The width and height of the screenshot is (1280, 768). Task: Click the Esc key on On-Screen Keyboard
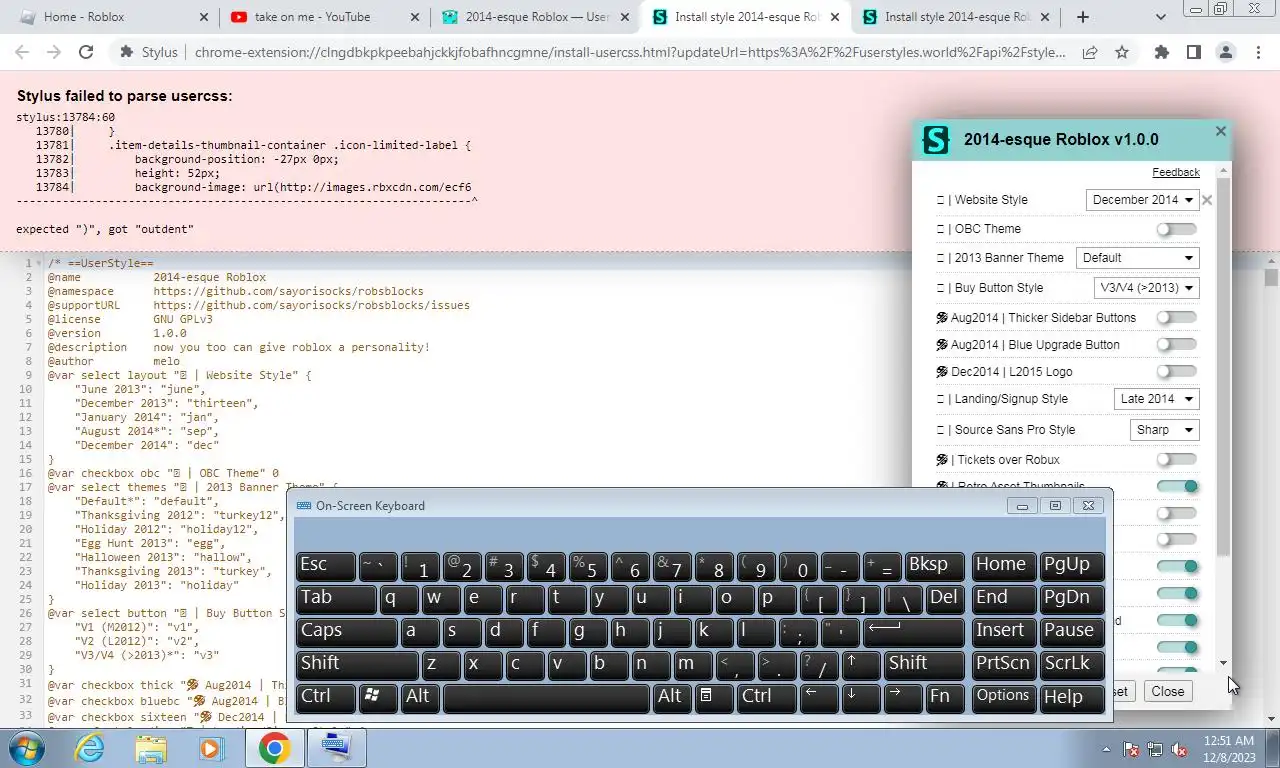(x=325, y=564)
